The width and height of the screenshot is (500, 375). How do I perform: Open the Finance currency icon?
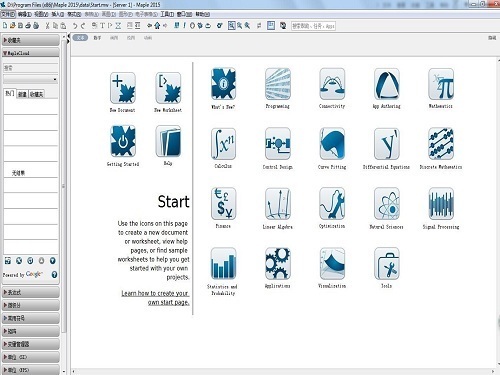(x=223, y=203)
